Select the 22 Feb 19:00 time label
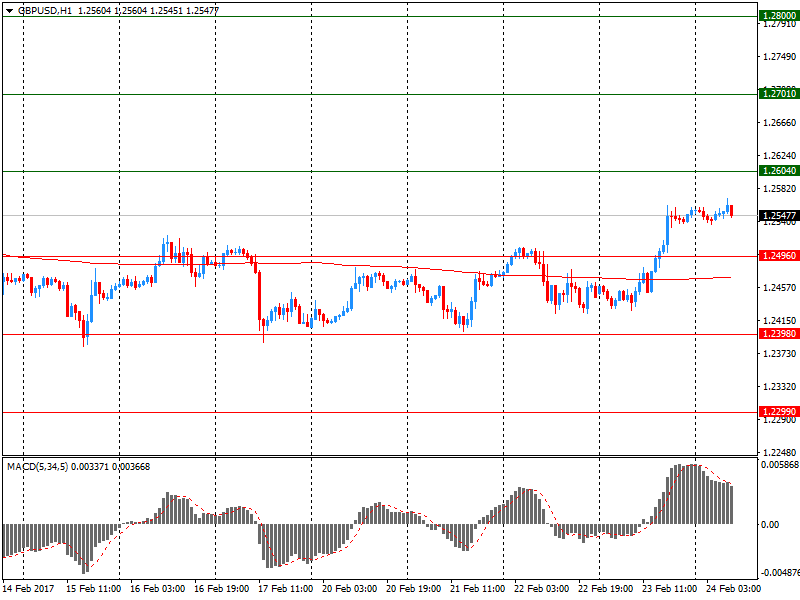This screenshot has width=800, height=600. [606, 589]
